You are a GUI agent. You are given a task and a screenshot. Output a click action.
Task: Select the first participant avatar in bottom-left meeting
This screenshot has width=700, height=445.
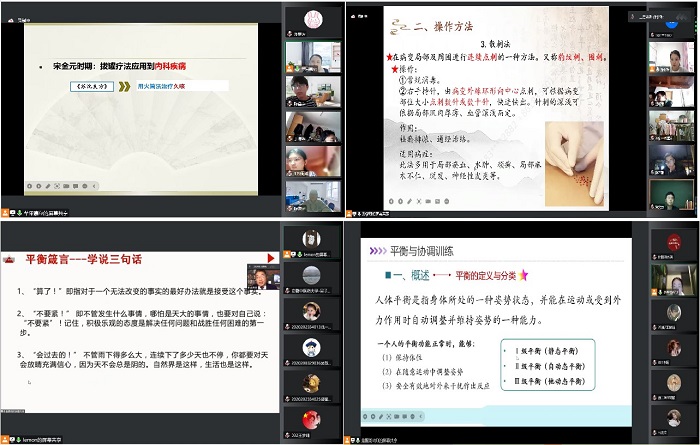click(x=311, y=238)
